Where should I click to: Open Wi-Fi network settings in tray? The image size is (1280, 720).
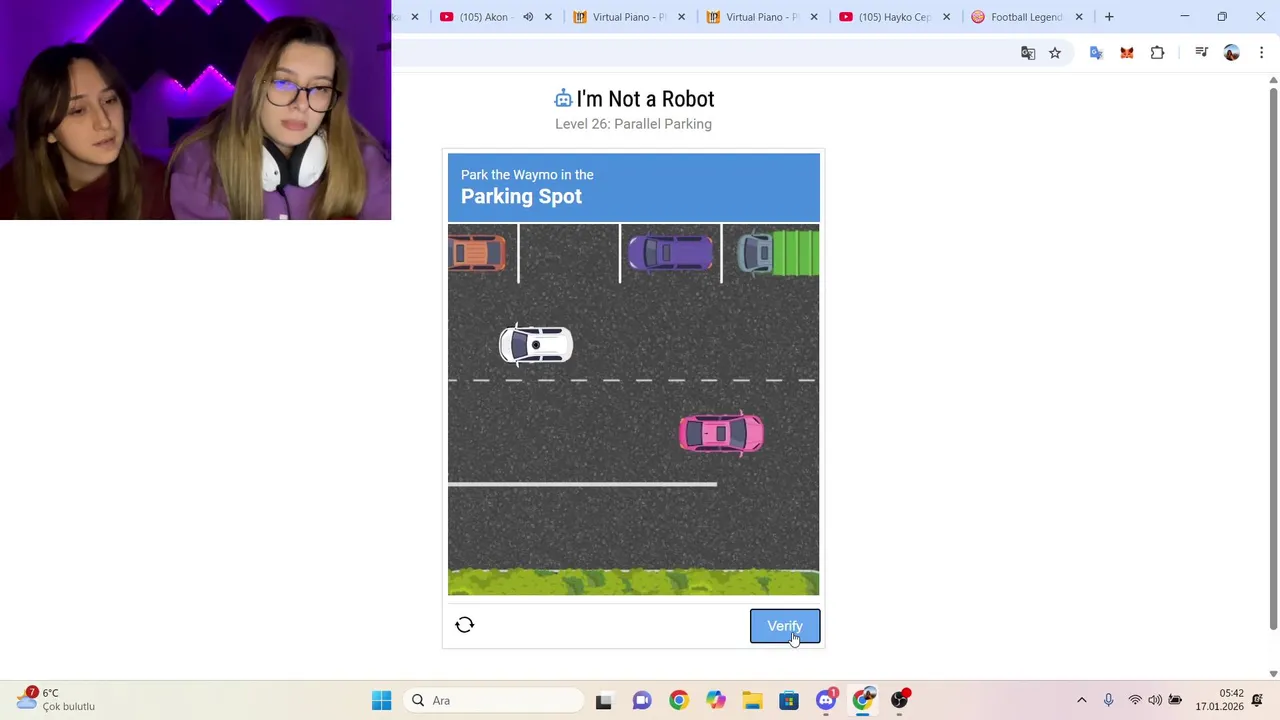tap(1135, 700)
